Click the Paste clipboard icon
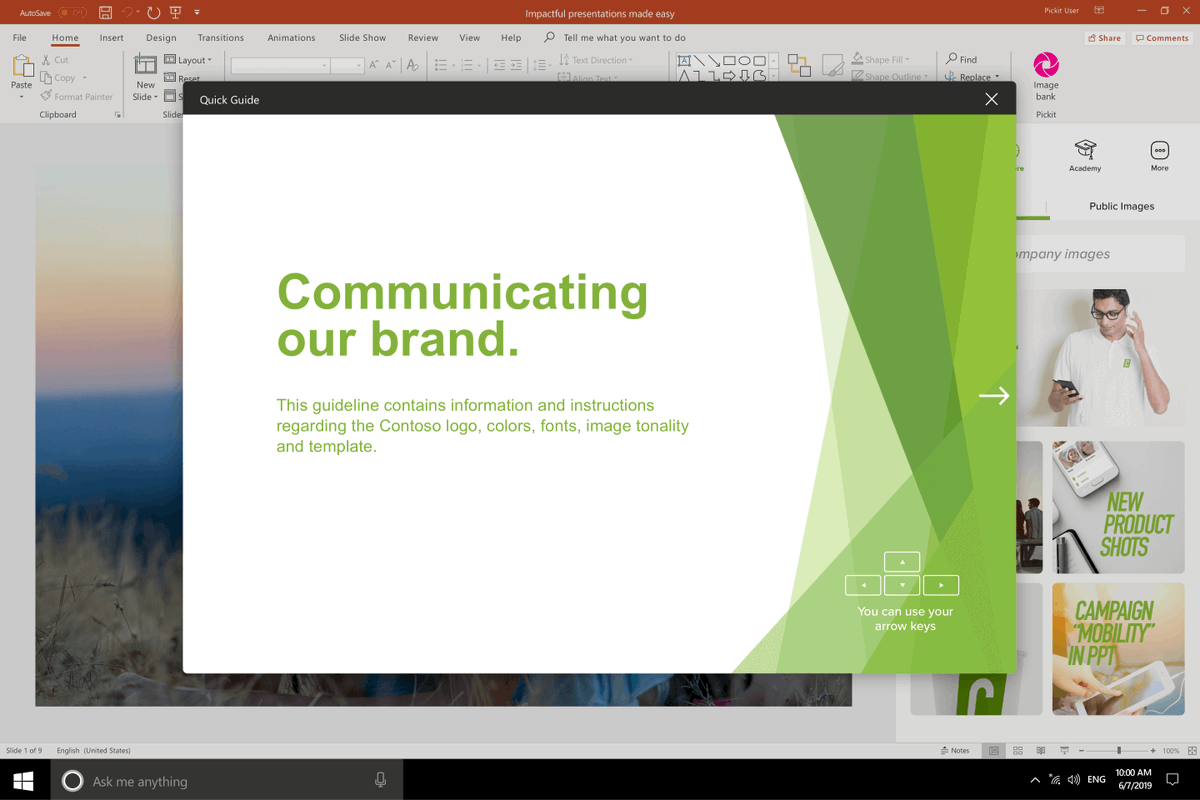This screenshot has width=1200, height=800. coord(22,67)
